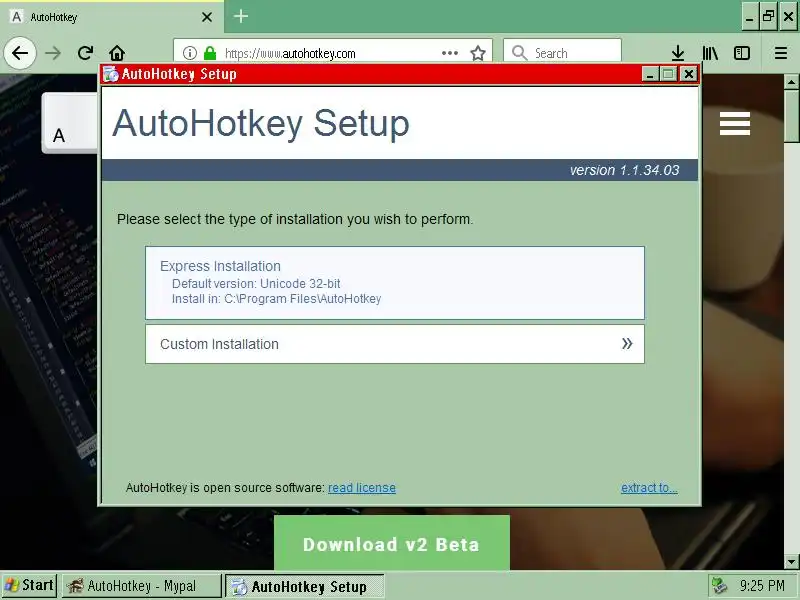The image size is (800, 600).
Task: Select the AutoHotkey browser tab
Action: pyautogui.click(x=111, y=17)
